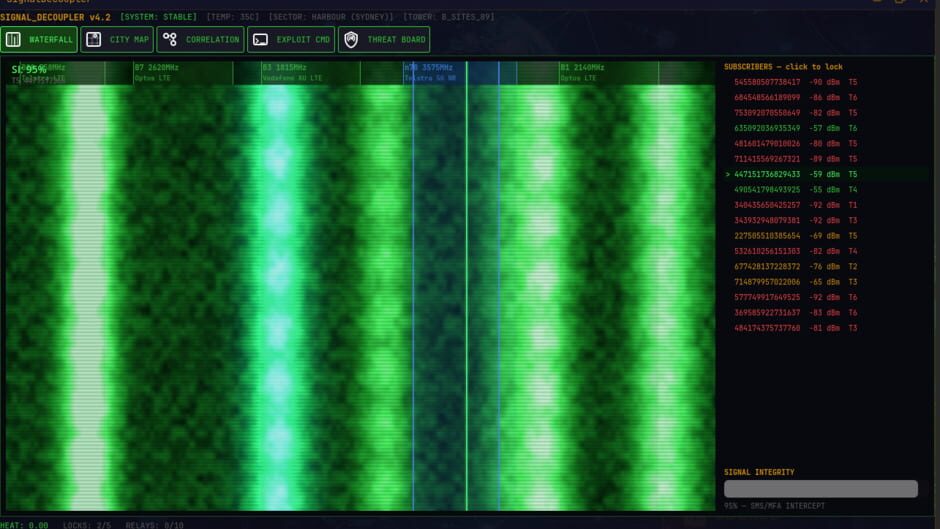This screenshot has width=940, height=529.
Task: Click the Signal Integrity progress bar
Action: [x=821, y=489]
